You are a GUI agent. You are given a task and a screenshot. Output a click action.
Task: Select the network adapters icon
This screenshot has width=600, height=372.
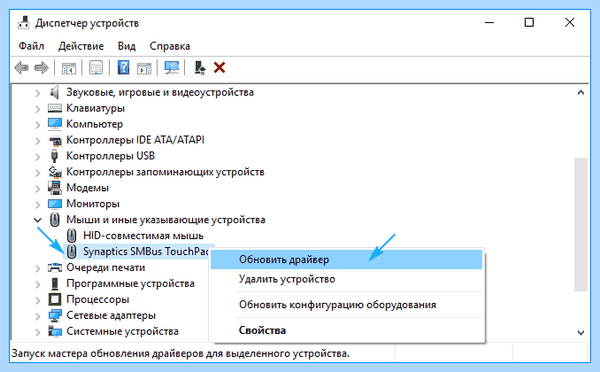point(55,315)
